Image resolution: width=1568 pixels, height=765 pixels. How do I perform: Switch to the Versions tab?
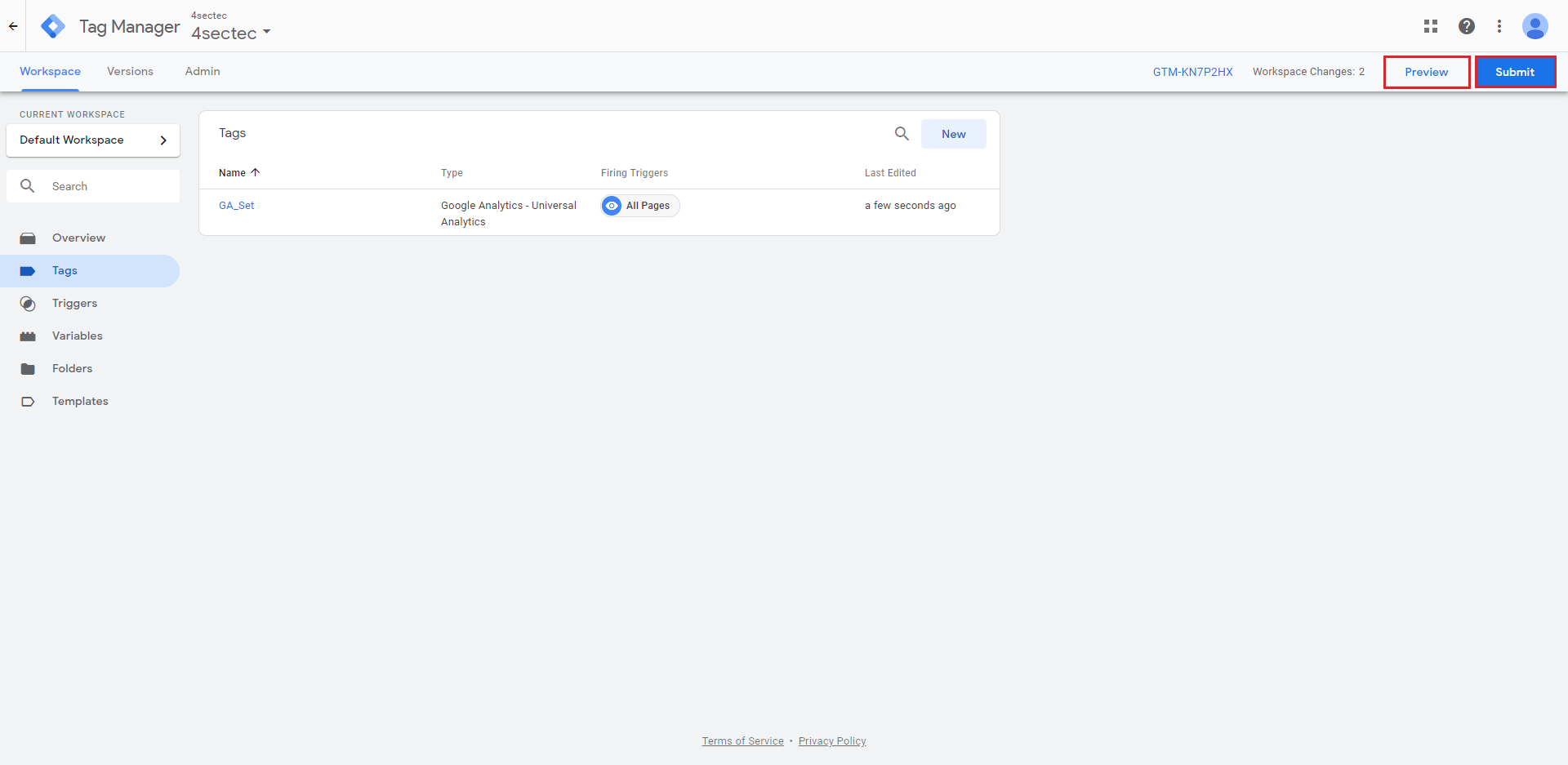pyautogui.click(x=130, y=72)
